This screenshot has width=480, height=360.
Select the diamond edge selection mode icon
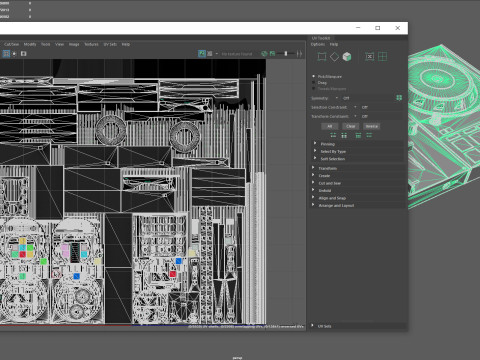(x=334, y=57)
